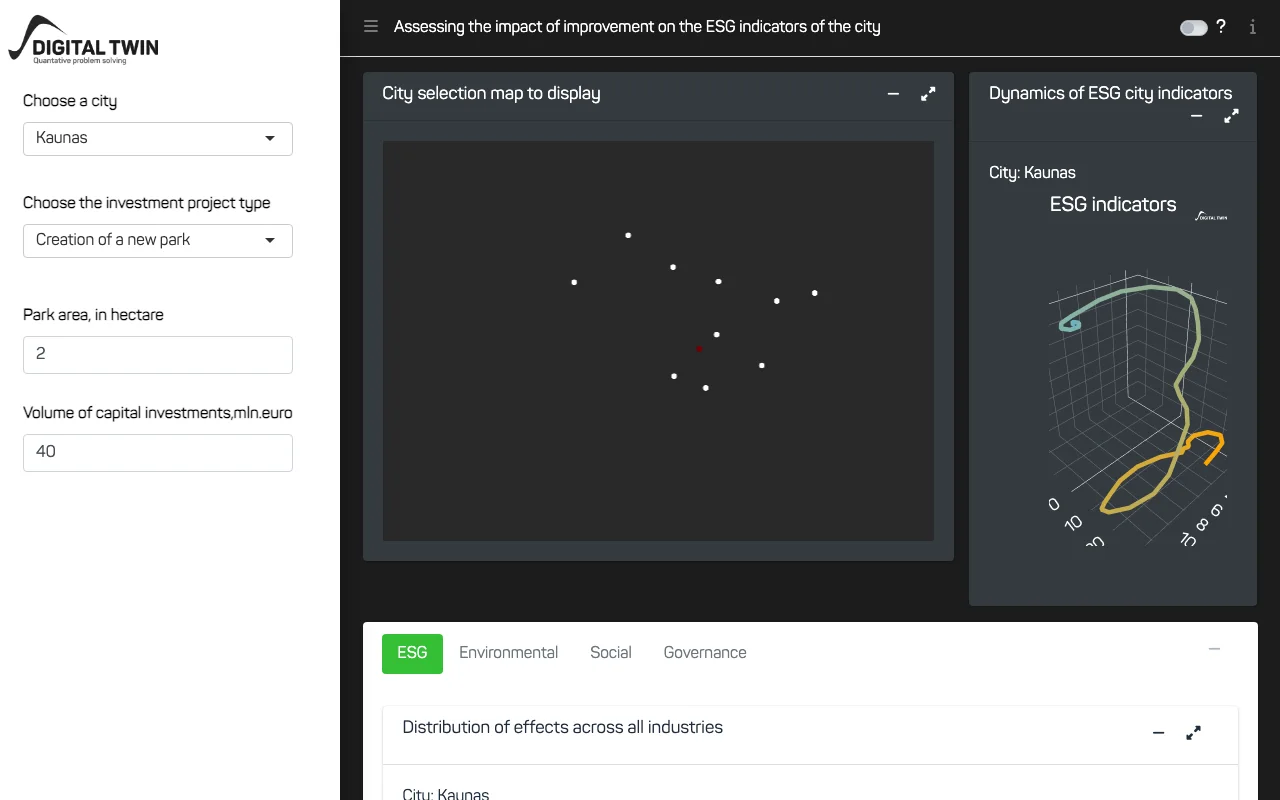Collapse the City selection map panel
The height and width of the screenshot is (800, 1280).
tap(893, 94)
